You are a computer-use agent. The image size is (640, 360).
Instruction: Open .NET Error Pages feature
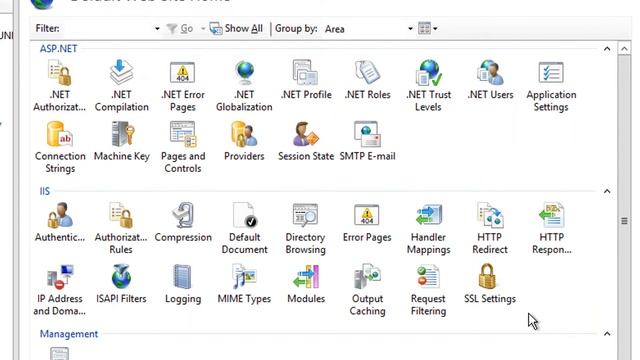point(182,86)
